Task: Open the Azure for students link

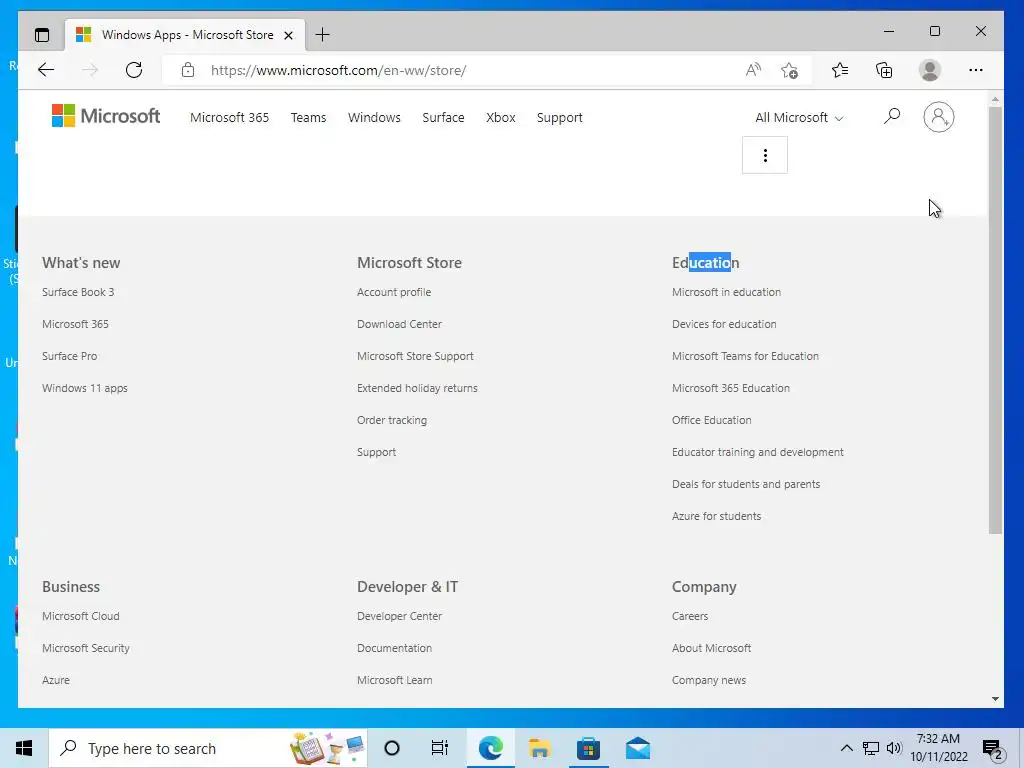Action: point(716,516)
